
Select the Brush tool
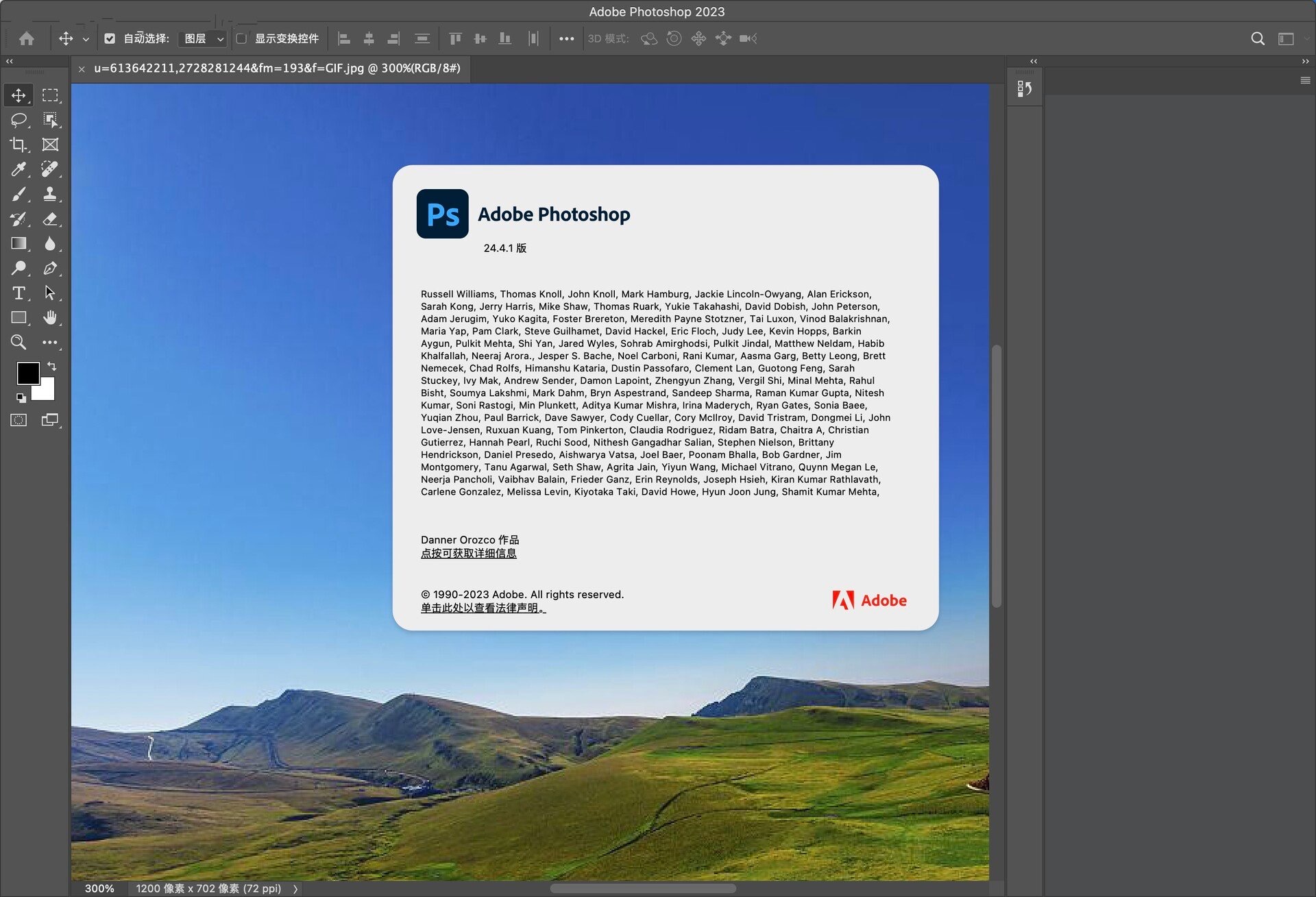point(19,195)
